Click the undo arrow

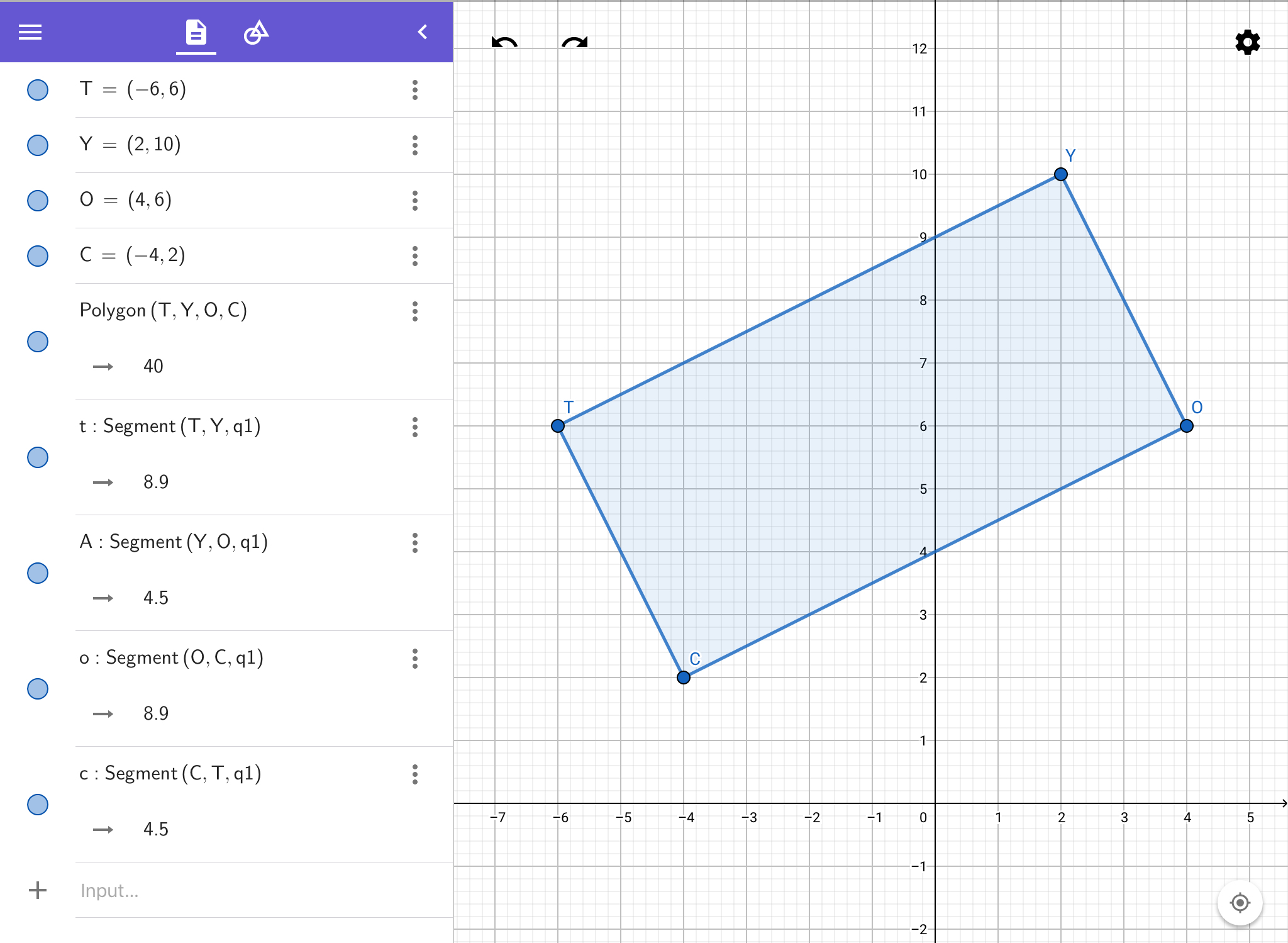tap(504, 42)
